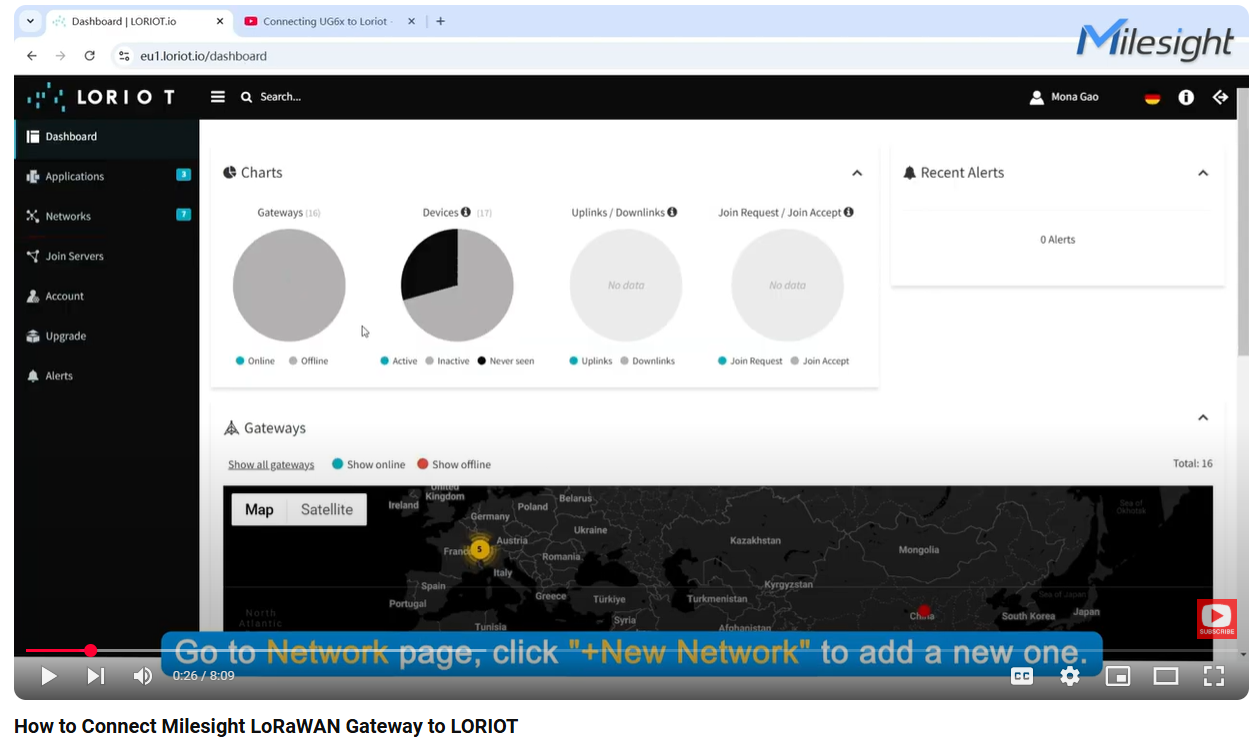Toggle Never seen legend in Devices chart

point(506,361)
